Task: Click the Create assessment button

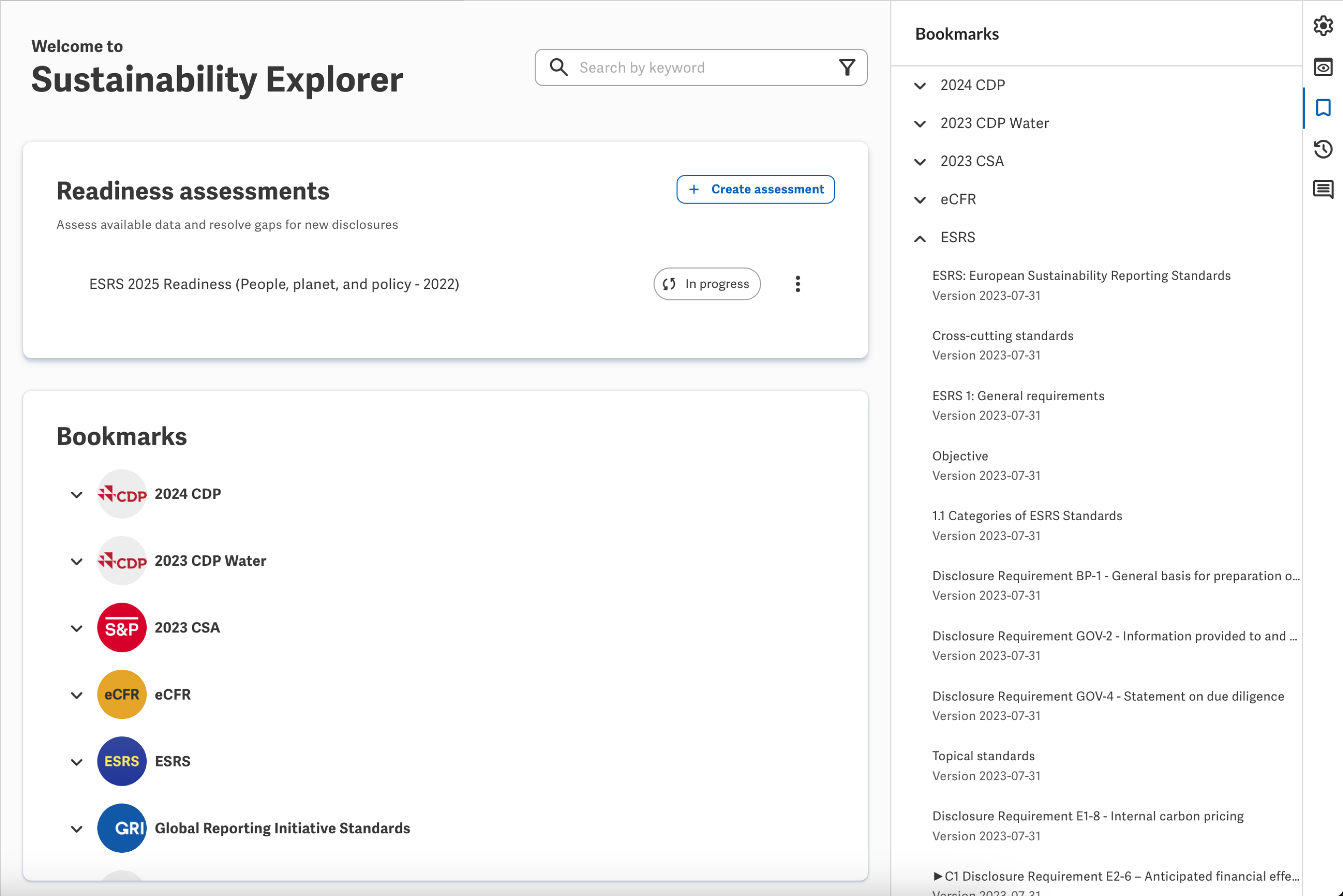Action: [755, 189]
